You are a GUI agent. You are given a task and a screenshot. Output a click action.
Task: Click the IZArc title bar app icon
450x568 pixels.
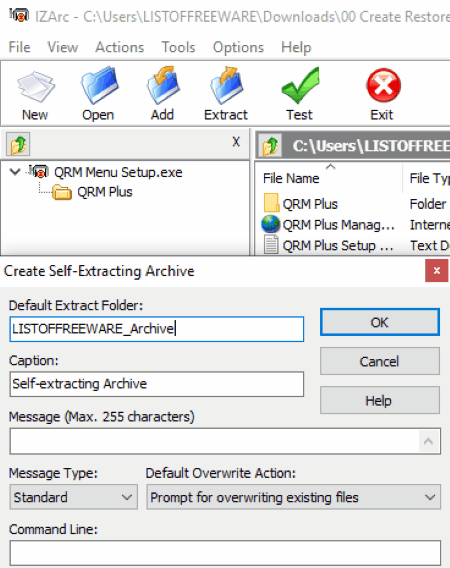pos(18,15)
